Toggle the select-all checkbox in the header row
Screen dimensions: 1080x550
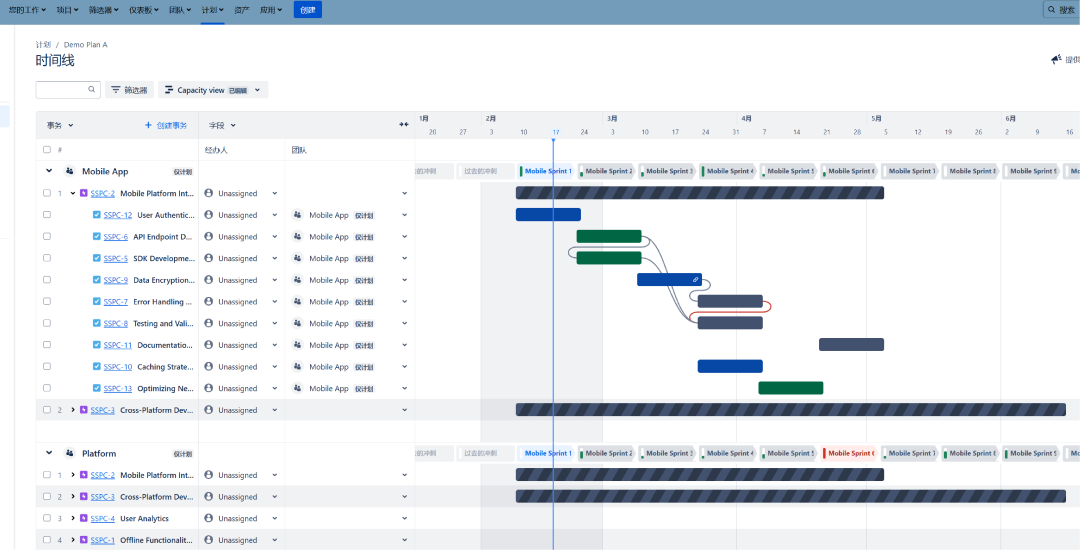pyautogui.click(x=47, y=149)
